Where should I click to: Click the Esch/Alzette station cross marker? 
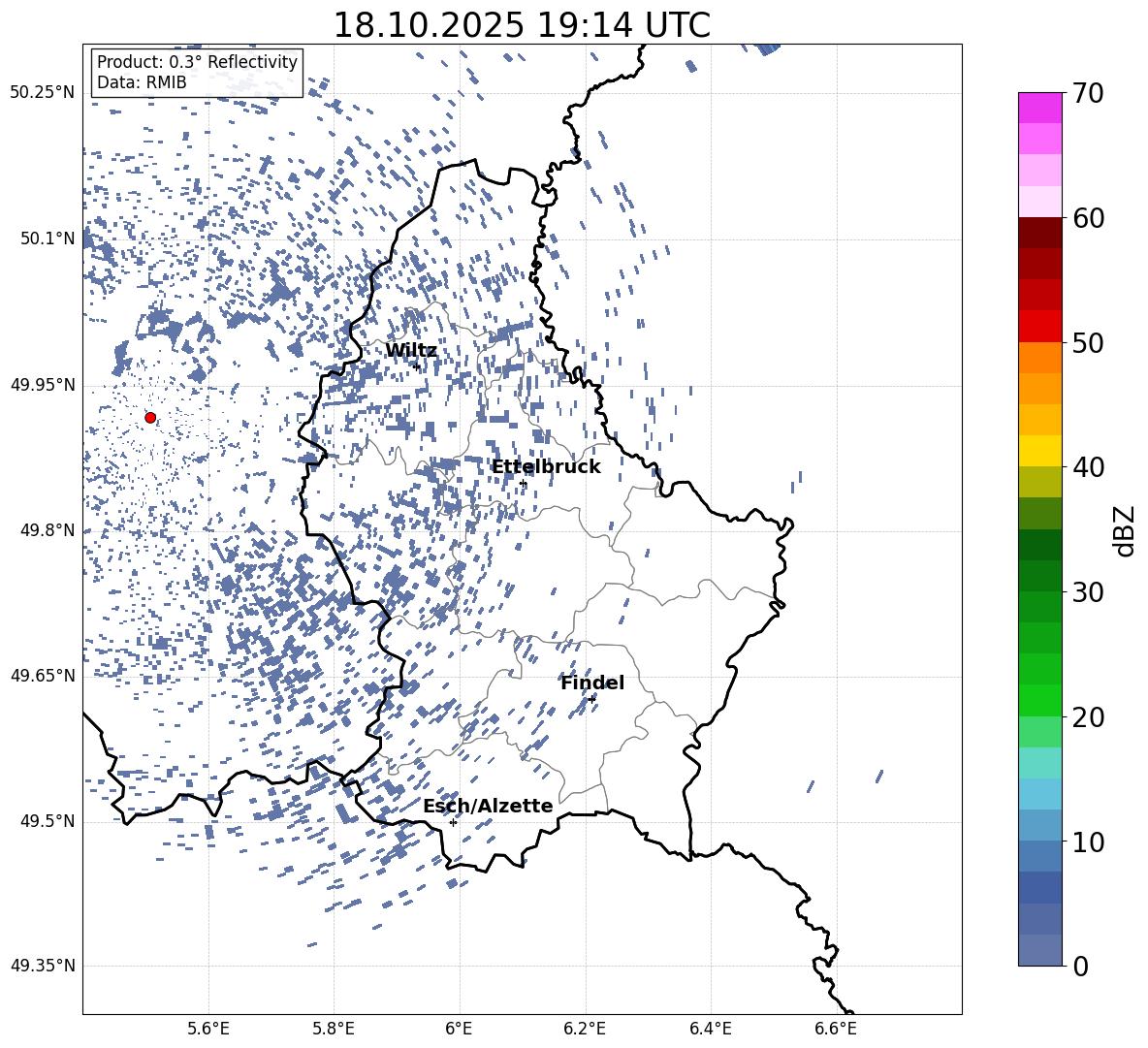[x=453, y=822]
